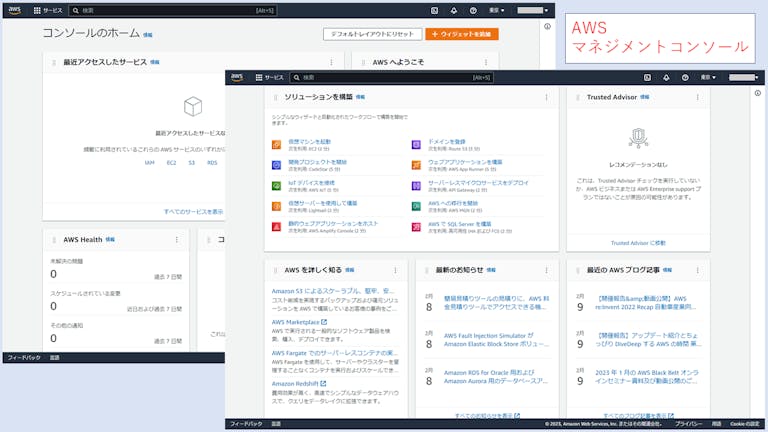Image resolution: width=768 pixels, height=432 pixels.
Task: Click Feedback in front window footer
Action: click(x=246, y=424)
